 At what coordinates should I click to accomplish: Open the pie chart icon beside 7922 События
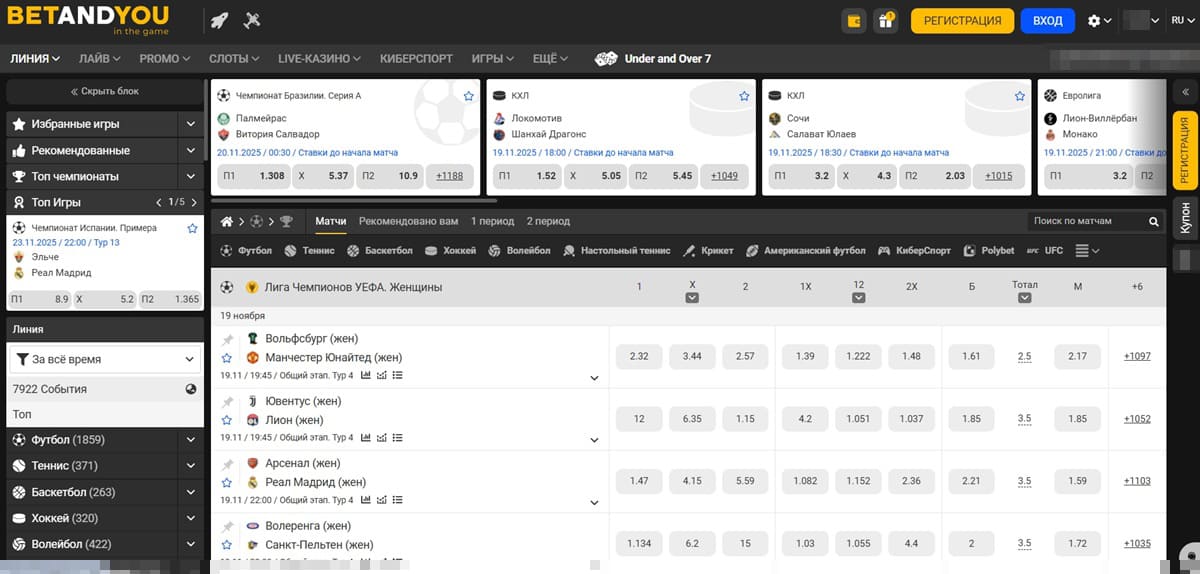coord(190,389)
